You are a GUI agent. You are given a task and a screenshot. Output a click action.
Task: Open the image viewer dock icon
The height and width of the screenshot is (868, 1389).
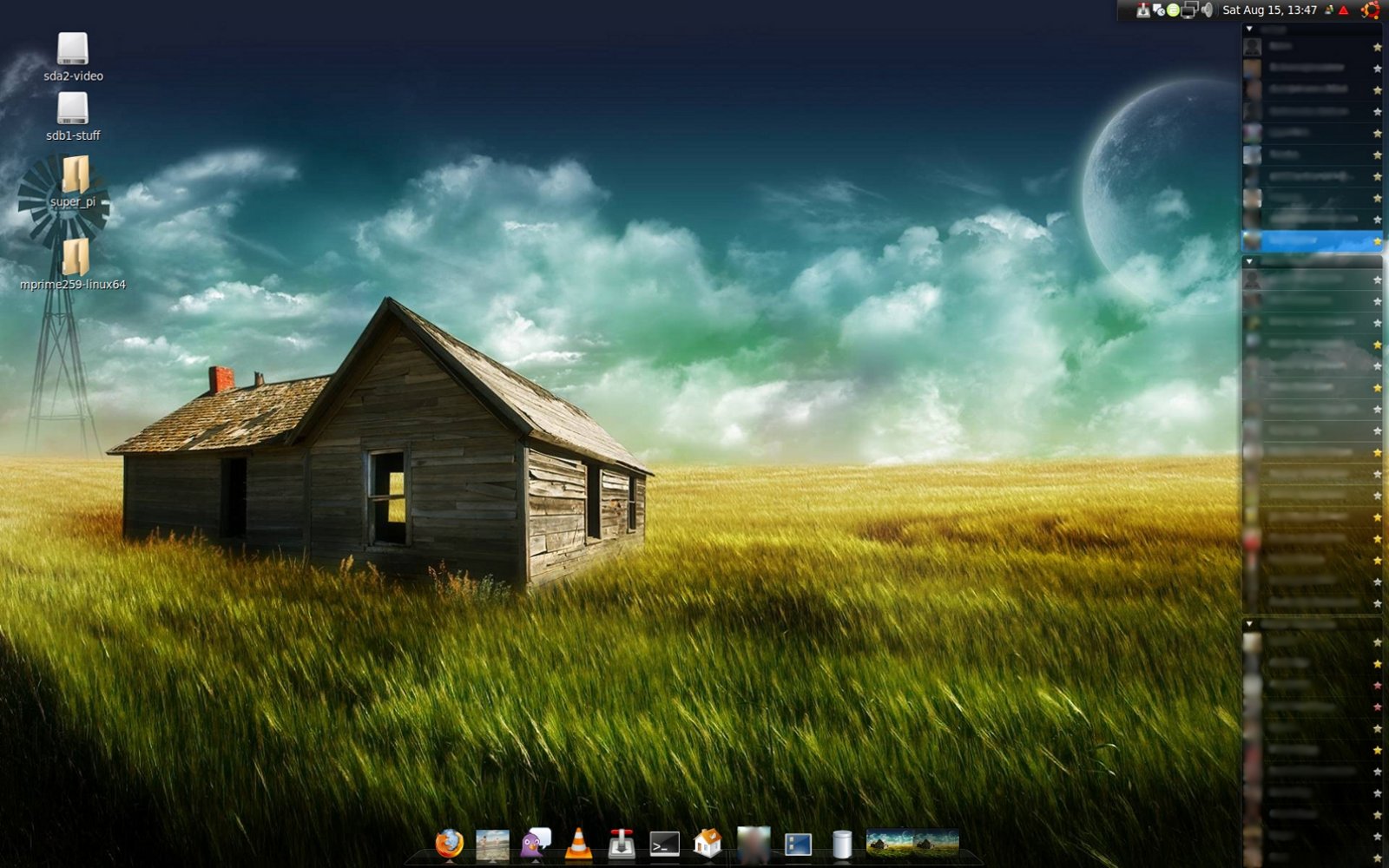[492, 842]
